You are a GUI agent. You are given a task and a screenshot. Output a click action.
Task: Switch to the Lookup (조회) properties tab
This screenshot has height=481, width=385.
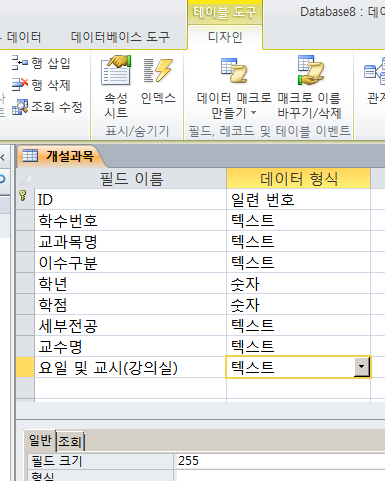[x=70, y=441]
